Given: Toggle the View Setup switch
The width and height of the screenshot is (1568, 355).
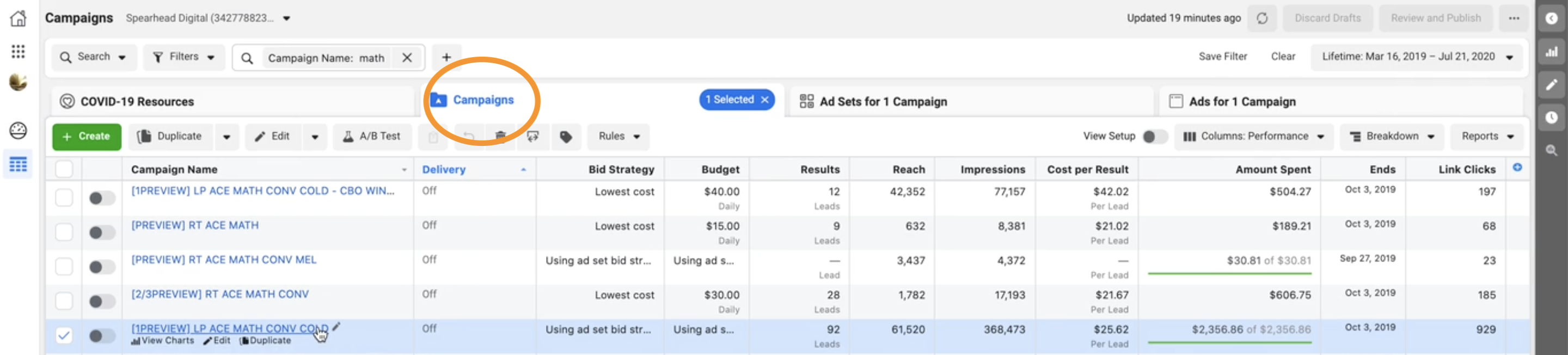Looking at the screenshot, I should [x=1154, y=137].
